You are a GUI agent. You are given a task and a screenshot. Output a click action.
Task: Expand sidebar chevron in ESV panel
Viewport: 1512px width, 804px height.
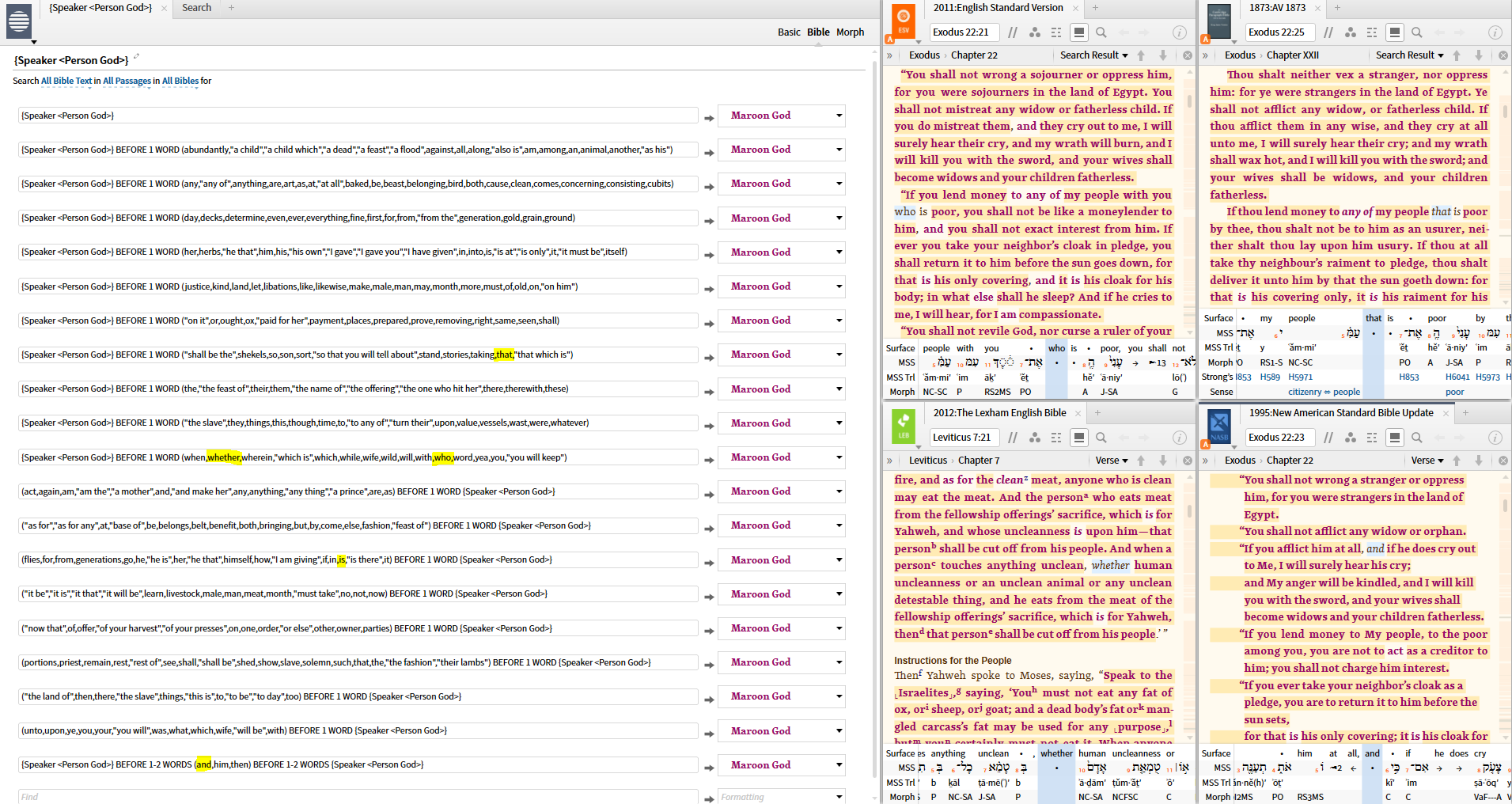[x=889, y=55]
